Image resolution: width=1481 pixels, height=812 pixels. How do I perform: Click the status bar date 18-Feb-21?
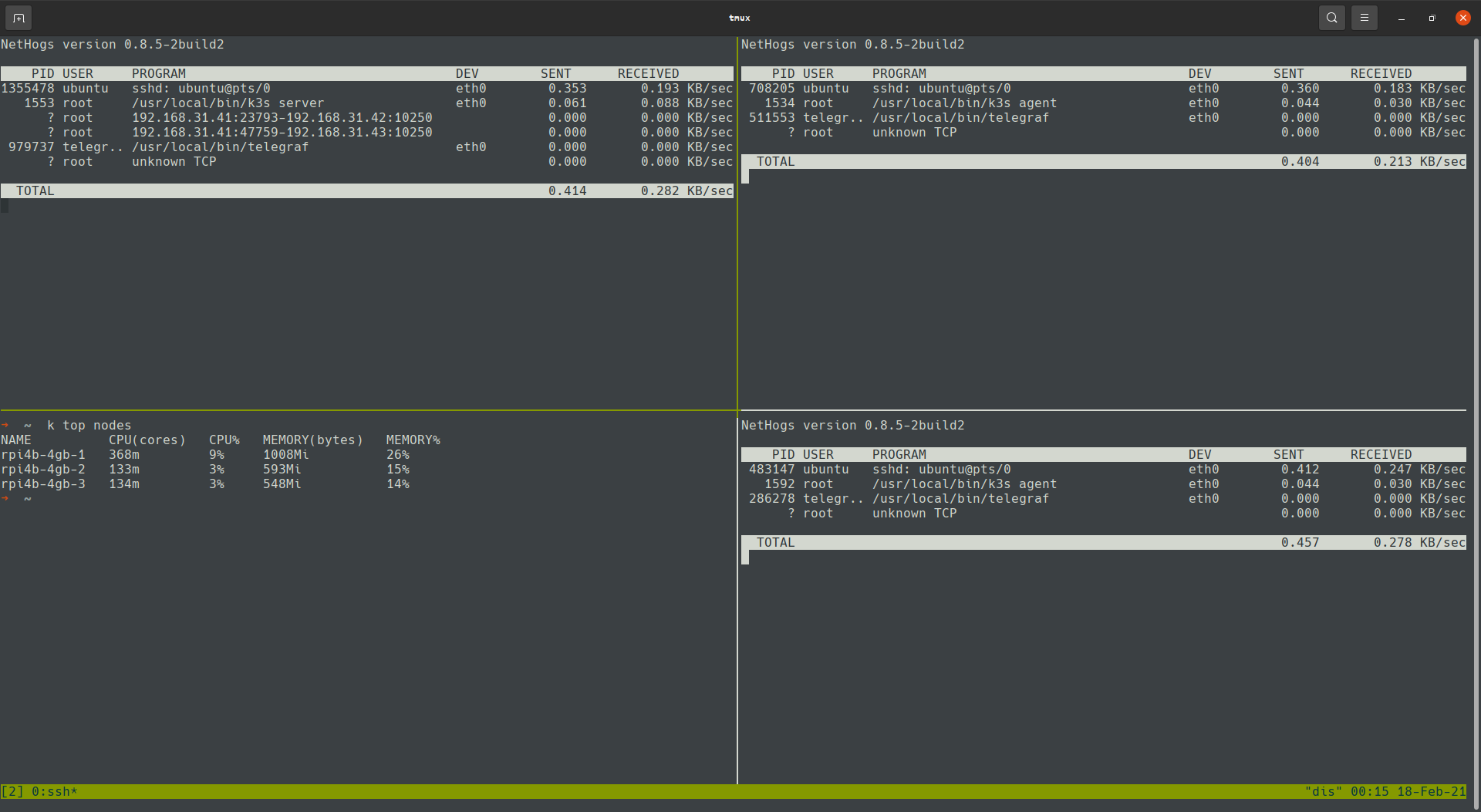pyautogui.click(x=1431, y=791)
